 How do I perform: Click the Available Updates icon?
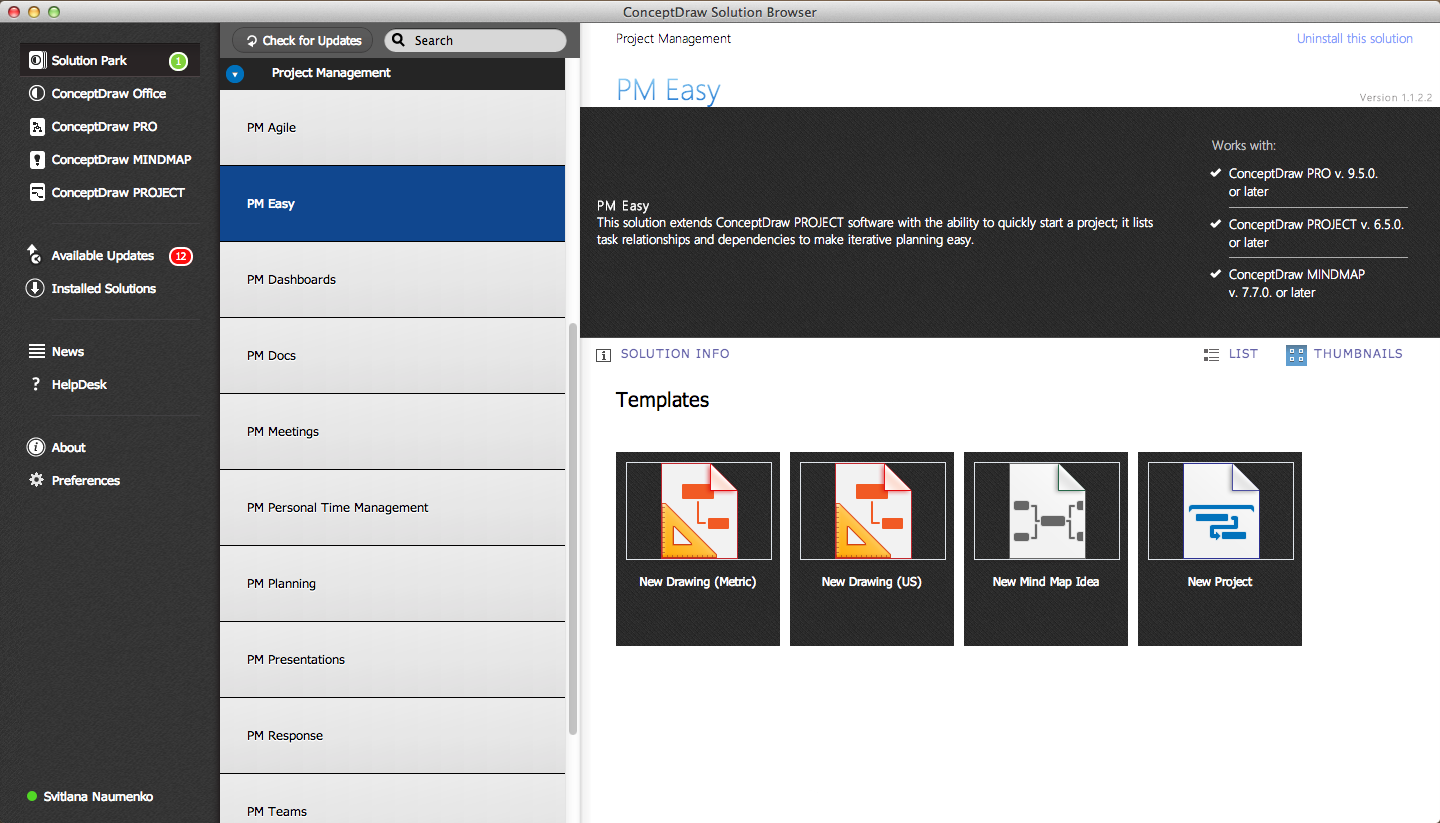tap(35, 255)
